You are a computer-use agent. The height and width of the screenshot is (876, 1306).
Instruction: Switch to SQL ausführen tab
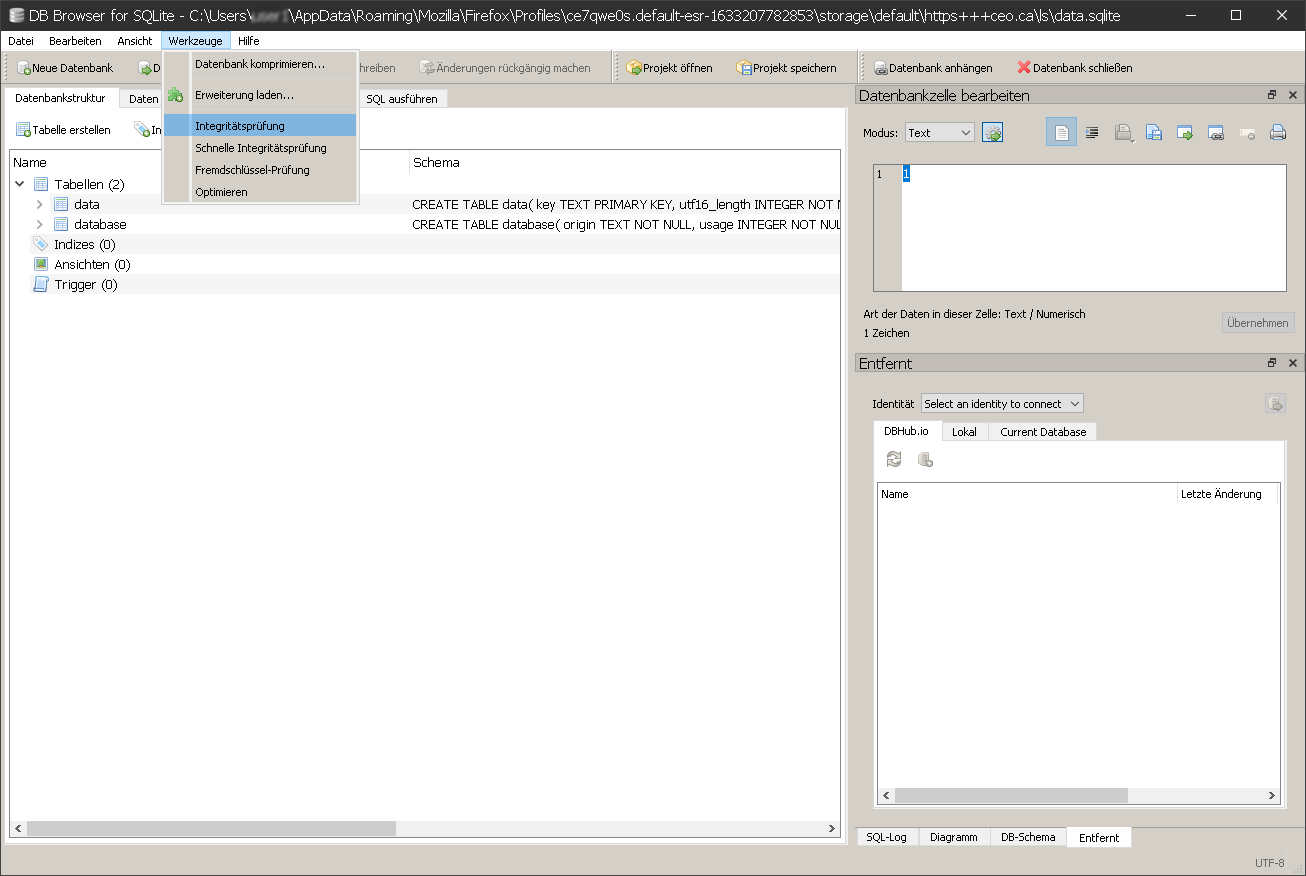point(401,99)
